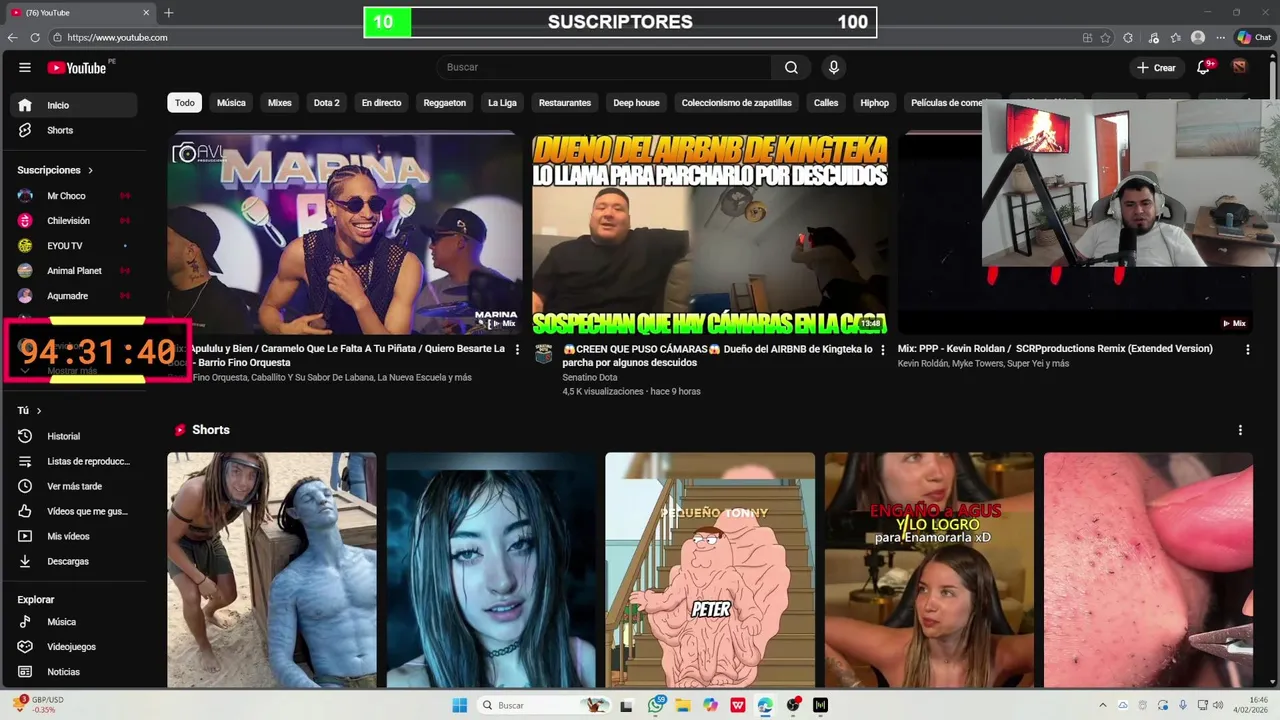This screenshot has height=720, width=1280.
Task: Play the Dueño del AIRBNB video thumbnail
Action: [710, 234]
